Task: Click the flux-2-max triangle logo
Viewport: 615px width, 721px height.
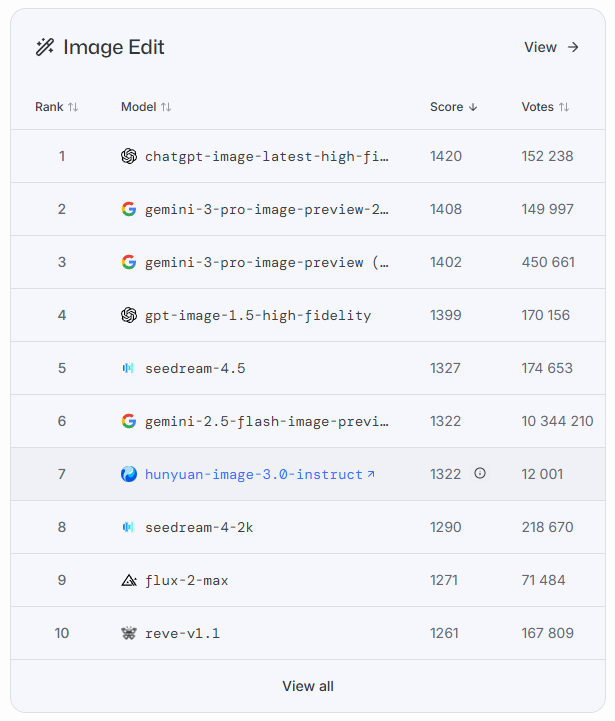Action: [x=129, y=580]
